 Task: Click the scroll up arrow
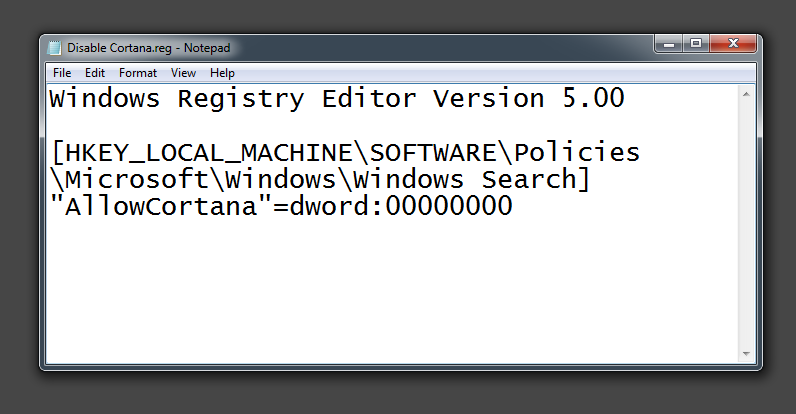pos(745,93)
